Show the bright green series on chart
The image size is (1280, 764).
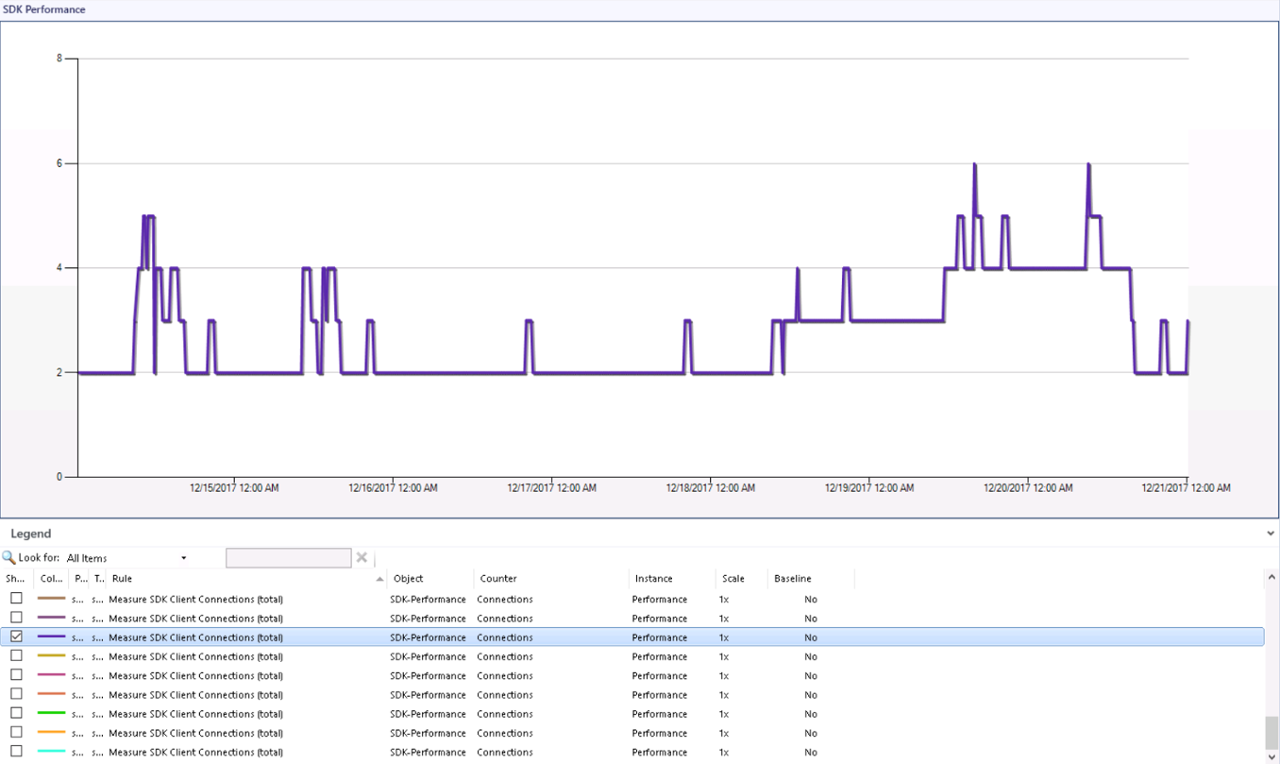[16, 714]
